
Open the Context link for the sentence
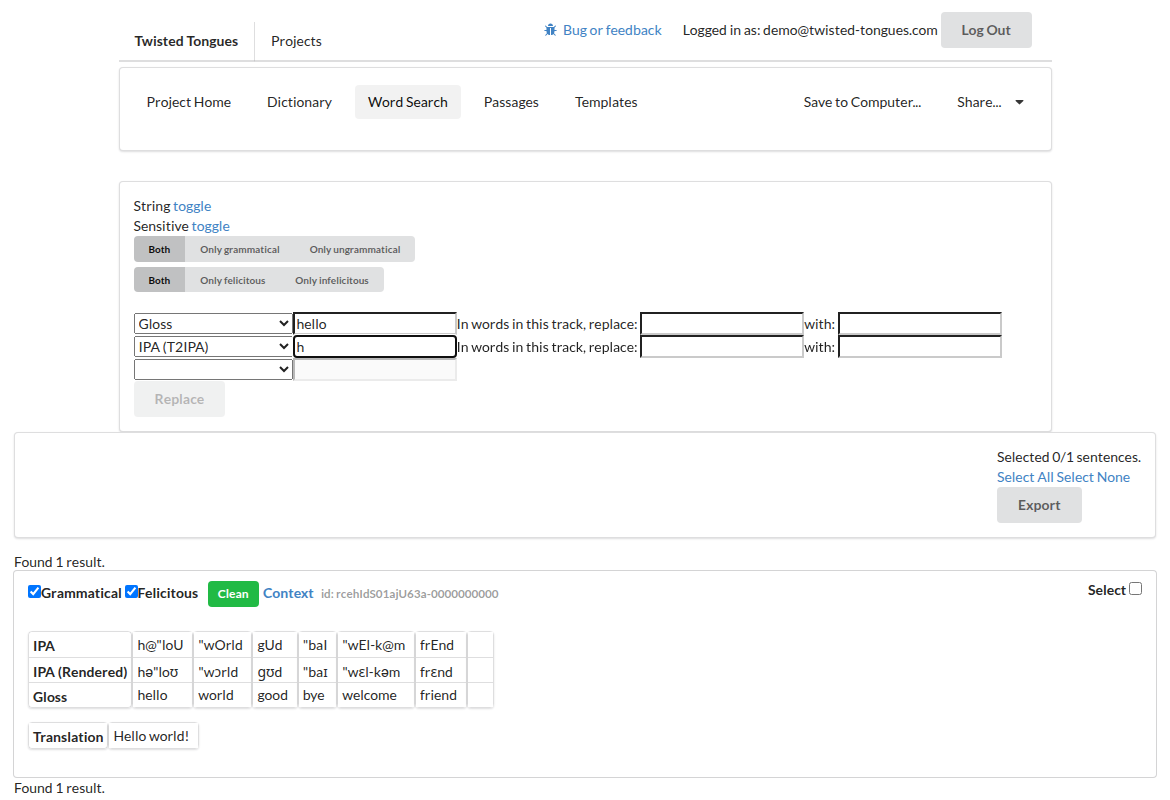click(x=288, y=593)
